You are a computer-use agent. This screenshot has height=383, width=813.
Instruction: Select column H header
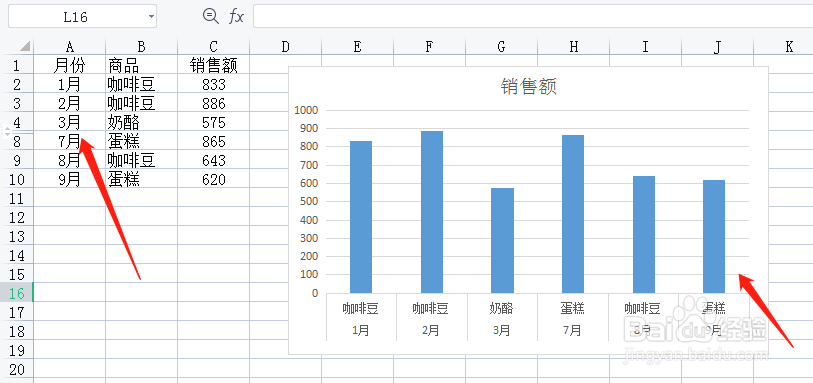(x=573, y=47)
